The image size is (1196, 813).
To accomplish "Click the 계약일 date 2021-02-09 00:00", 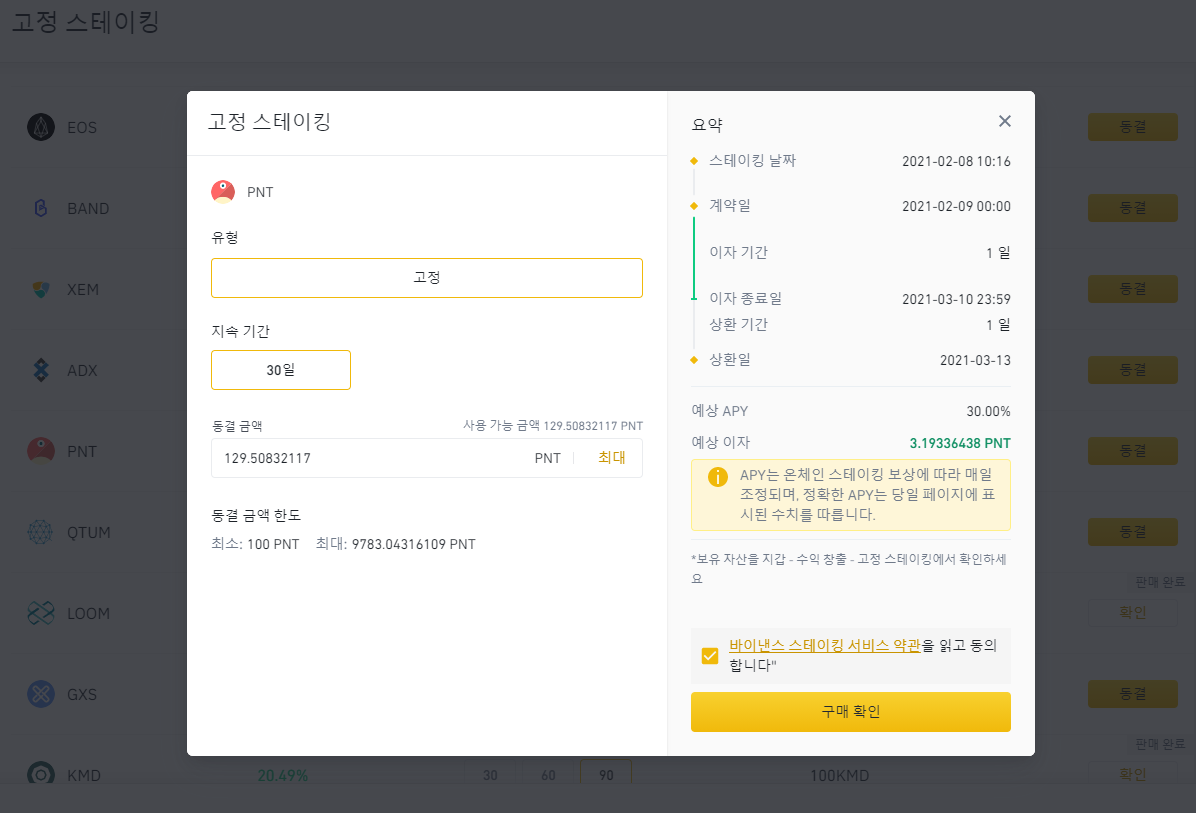I will pyautogui.click(x=956, y=206).
